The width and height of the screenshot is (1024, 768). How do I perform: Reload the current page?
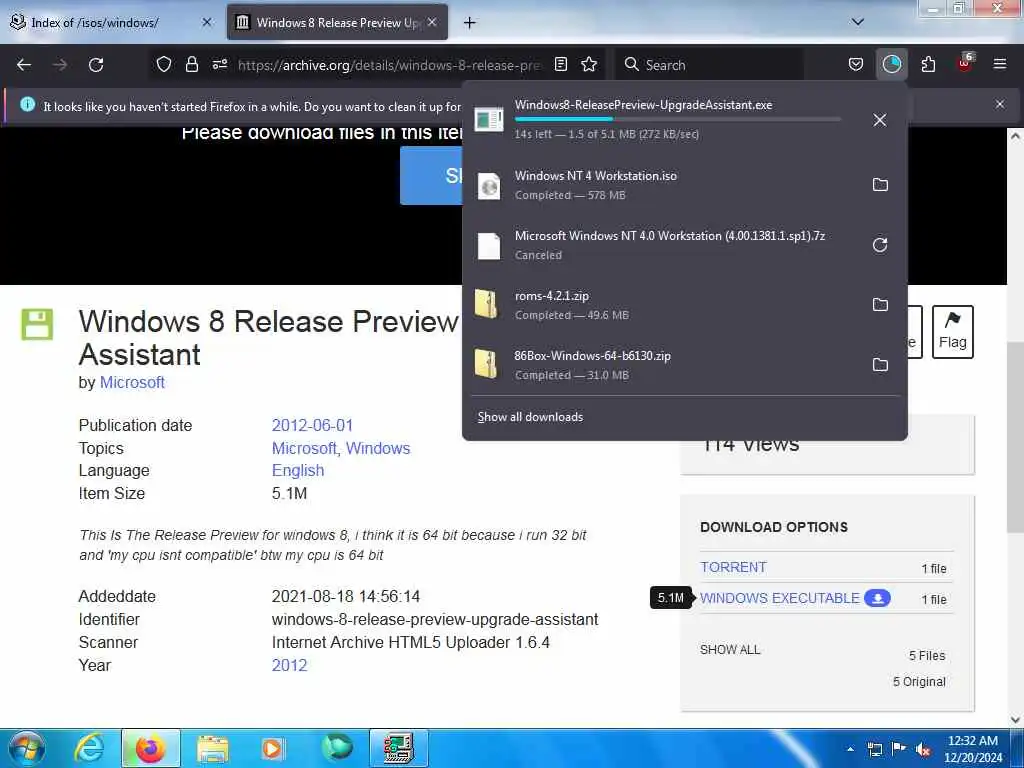pos(96,65)
